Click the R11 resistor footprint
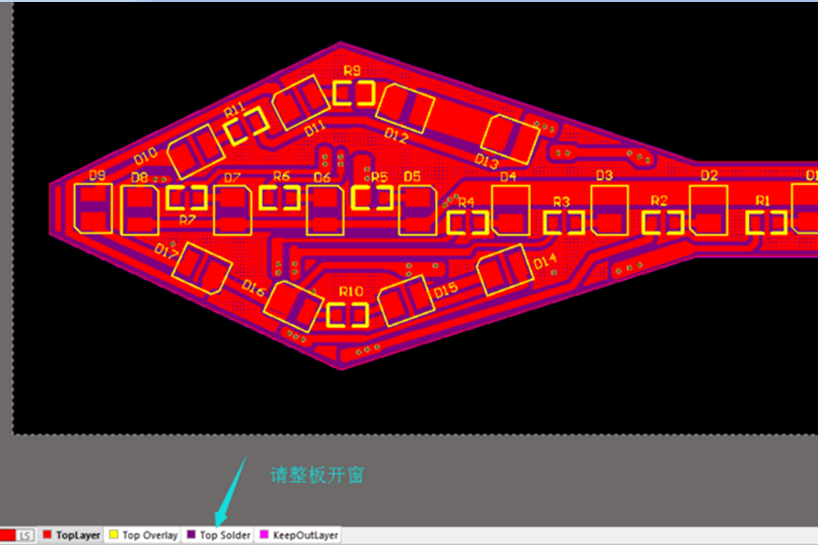Viewport: 818px width, 545px height. click(245, 128)
